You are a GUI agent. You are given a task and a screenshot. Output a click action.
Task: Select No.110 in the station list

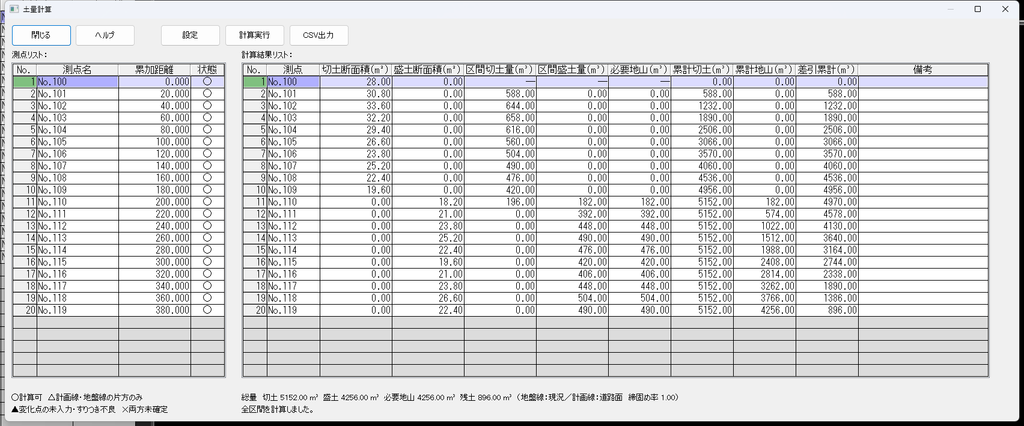(x=77, y=203)
